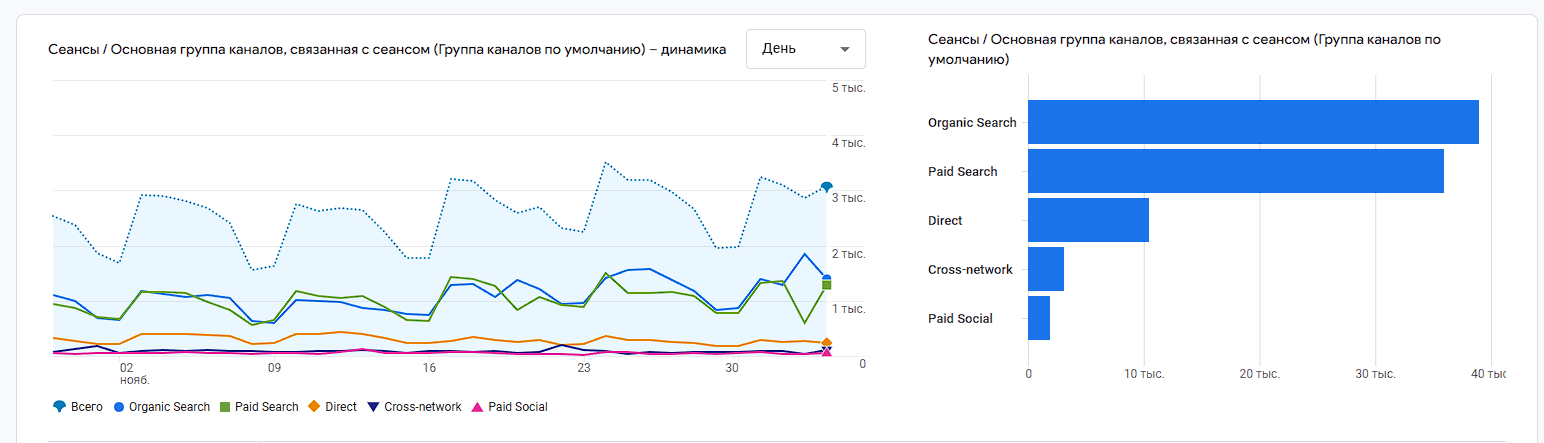Click orange diamond endpoint on Direct line
The image size is (1544, 443).
(827, 342)
